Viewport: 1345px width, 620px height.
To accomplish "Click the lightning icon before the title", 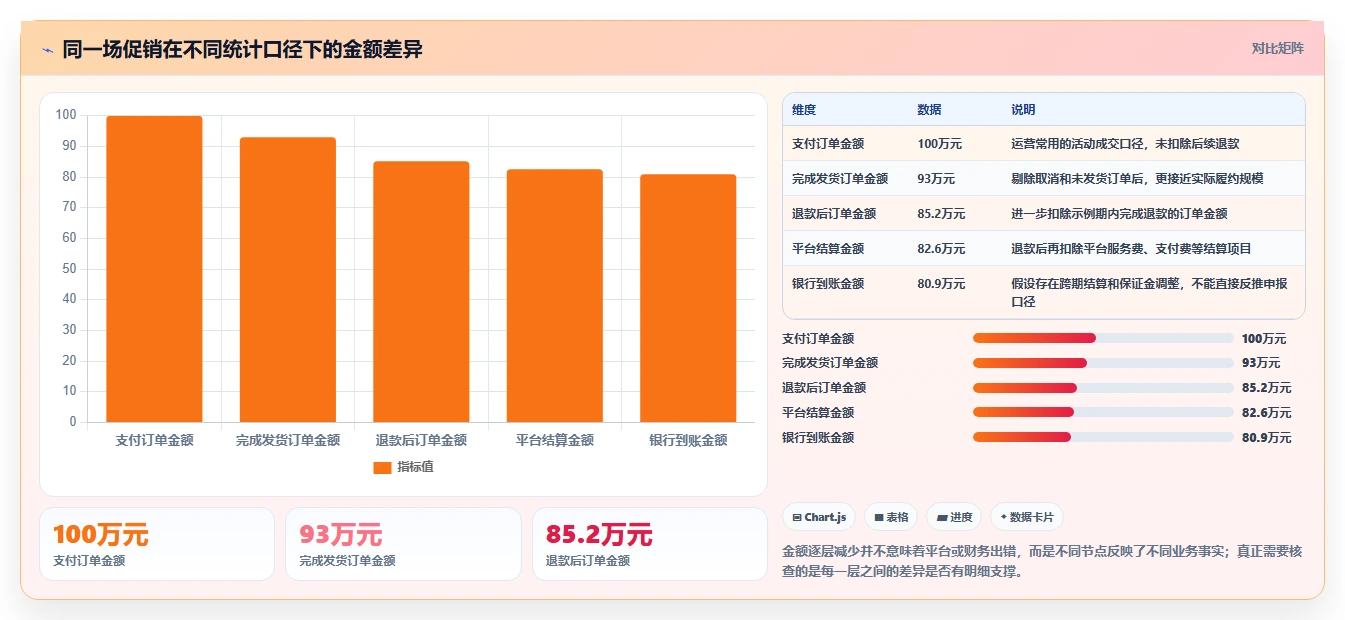I will pos(47,50).
